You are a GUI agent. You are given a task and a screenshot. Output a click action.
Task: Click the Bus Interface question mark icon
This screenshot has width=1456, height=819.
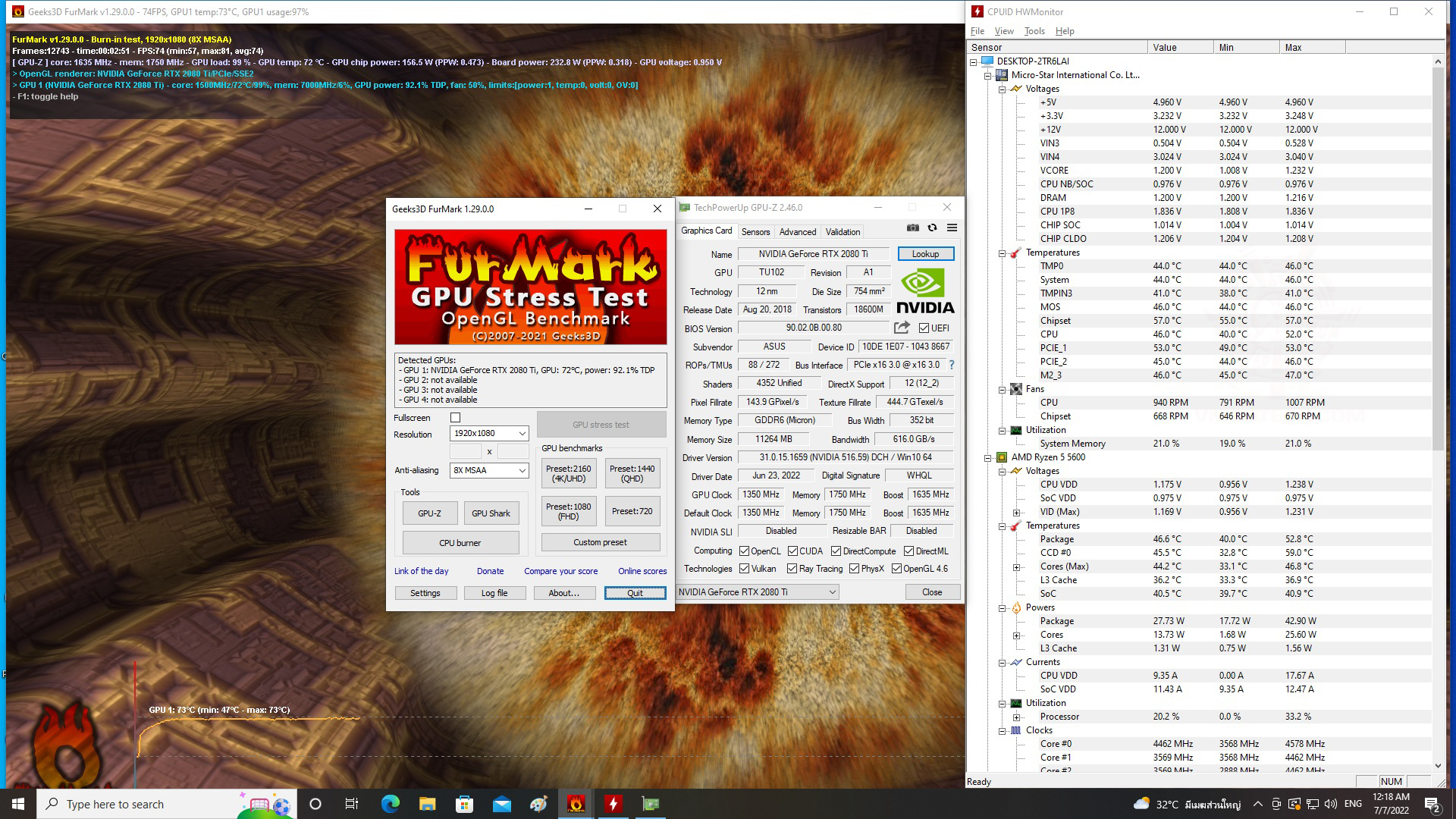click(952, 365)
